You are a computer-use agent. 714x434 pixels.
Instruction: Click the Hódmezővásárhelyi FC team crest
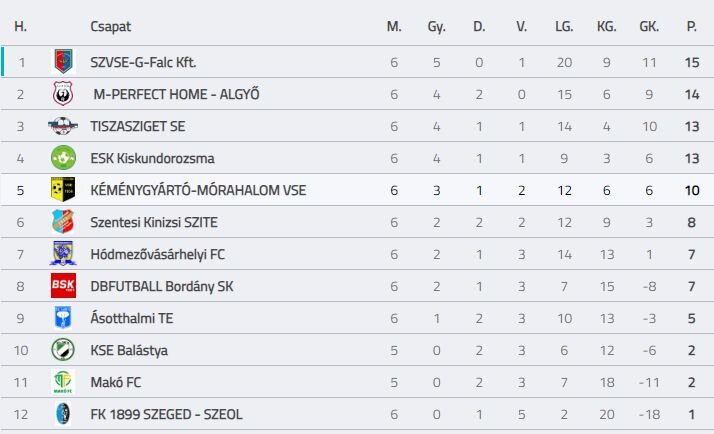(63, 254)
